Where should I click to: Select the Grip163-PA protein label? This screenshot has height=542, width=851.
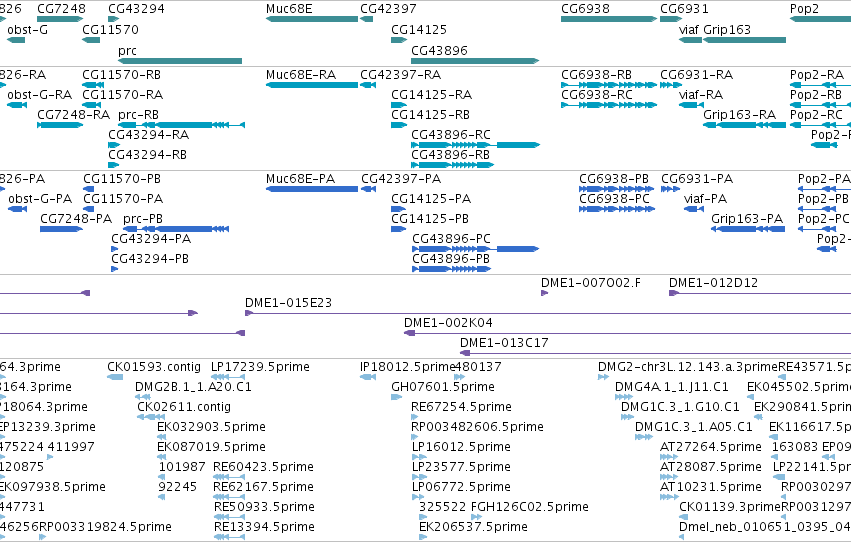(747, 219)
